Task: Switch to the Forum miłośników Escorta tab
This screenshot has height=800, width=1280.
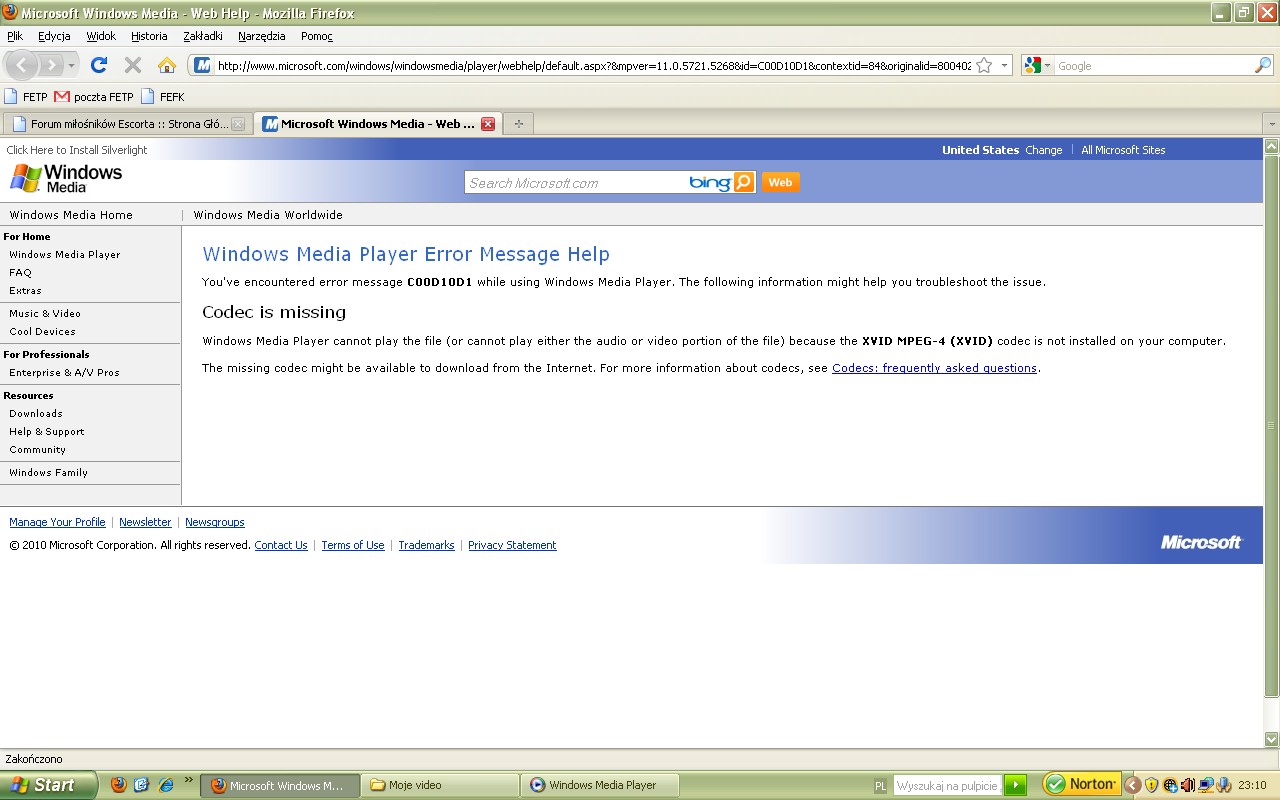Action: coord(125,124)
